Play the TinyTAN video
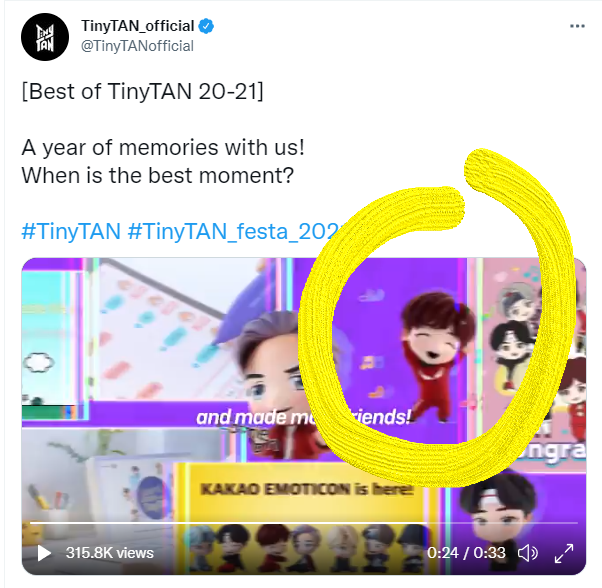The image size is (602, 588). pyautogui.click(x=44, y=553)
